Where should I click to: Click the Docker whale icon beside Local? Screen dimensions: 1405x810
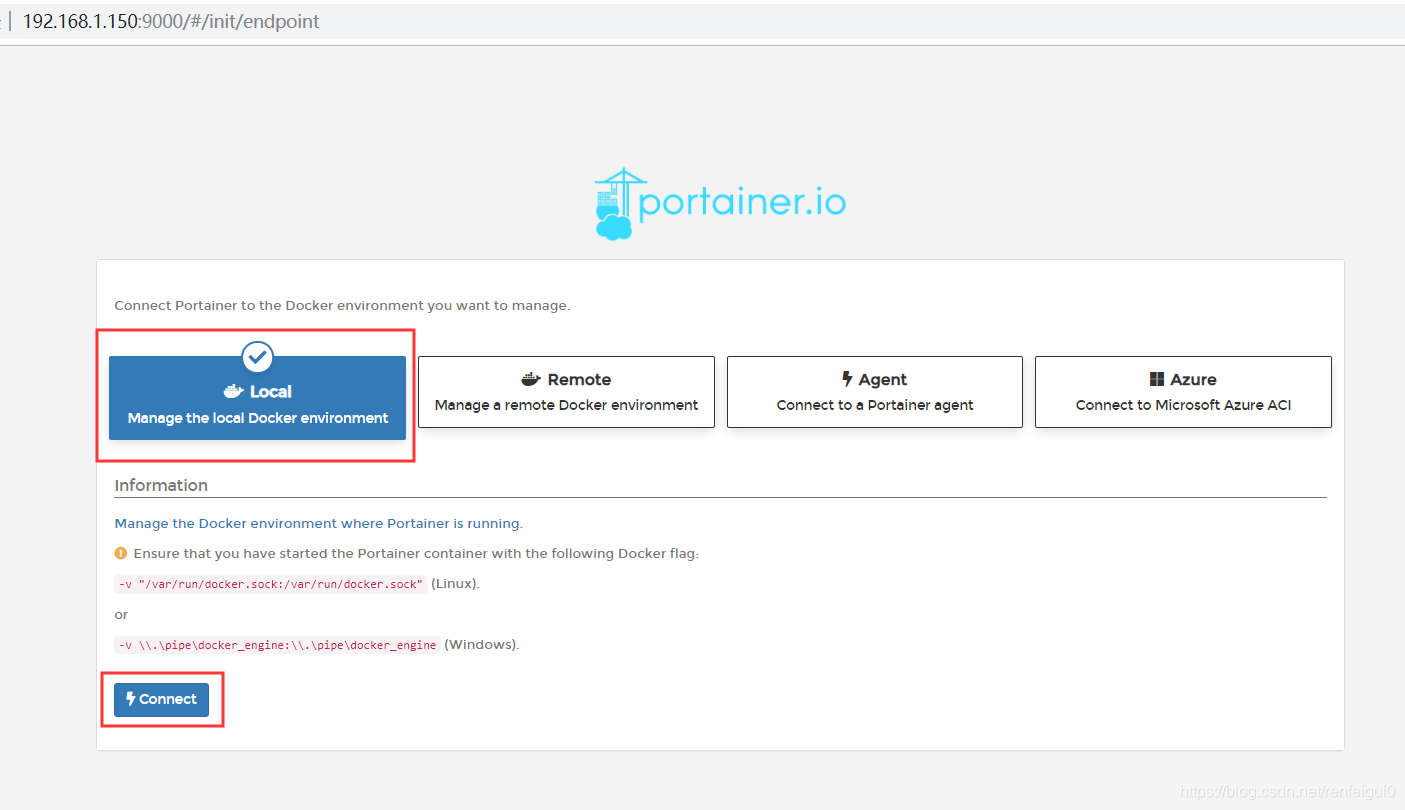click(233, 392)
